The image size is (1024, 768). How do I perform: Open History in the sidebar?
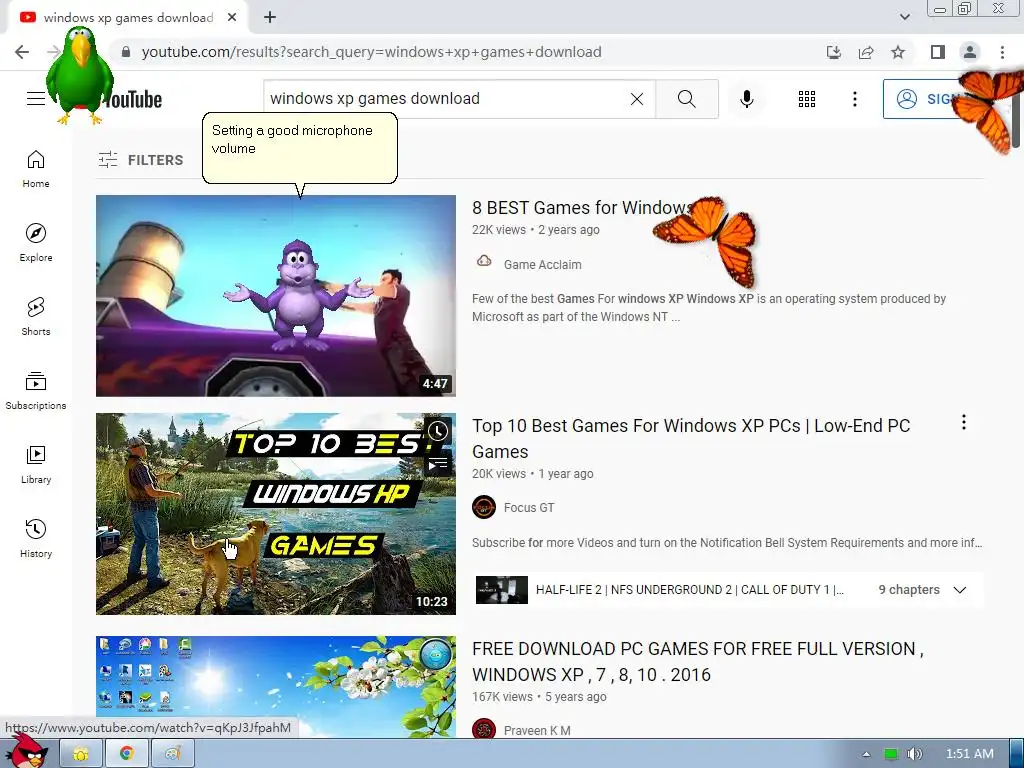coord(36,539)
